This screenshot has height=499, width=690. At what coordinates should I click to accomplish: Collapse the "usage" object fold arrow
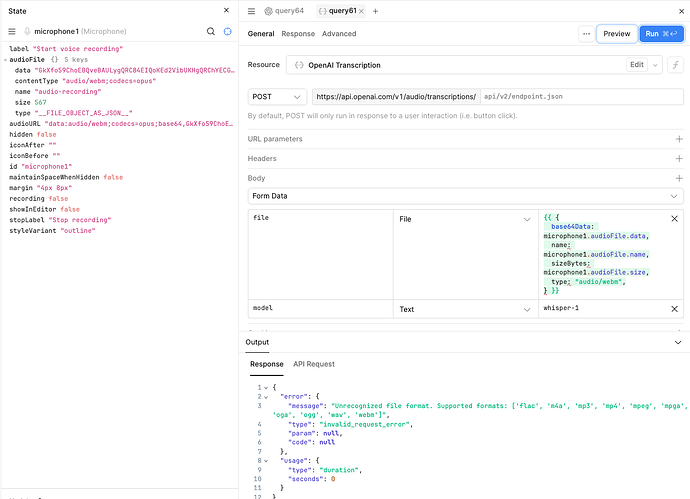[x=266, y=461]
